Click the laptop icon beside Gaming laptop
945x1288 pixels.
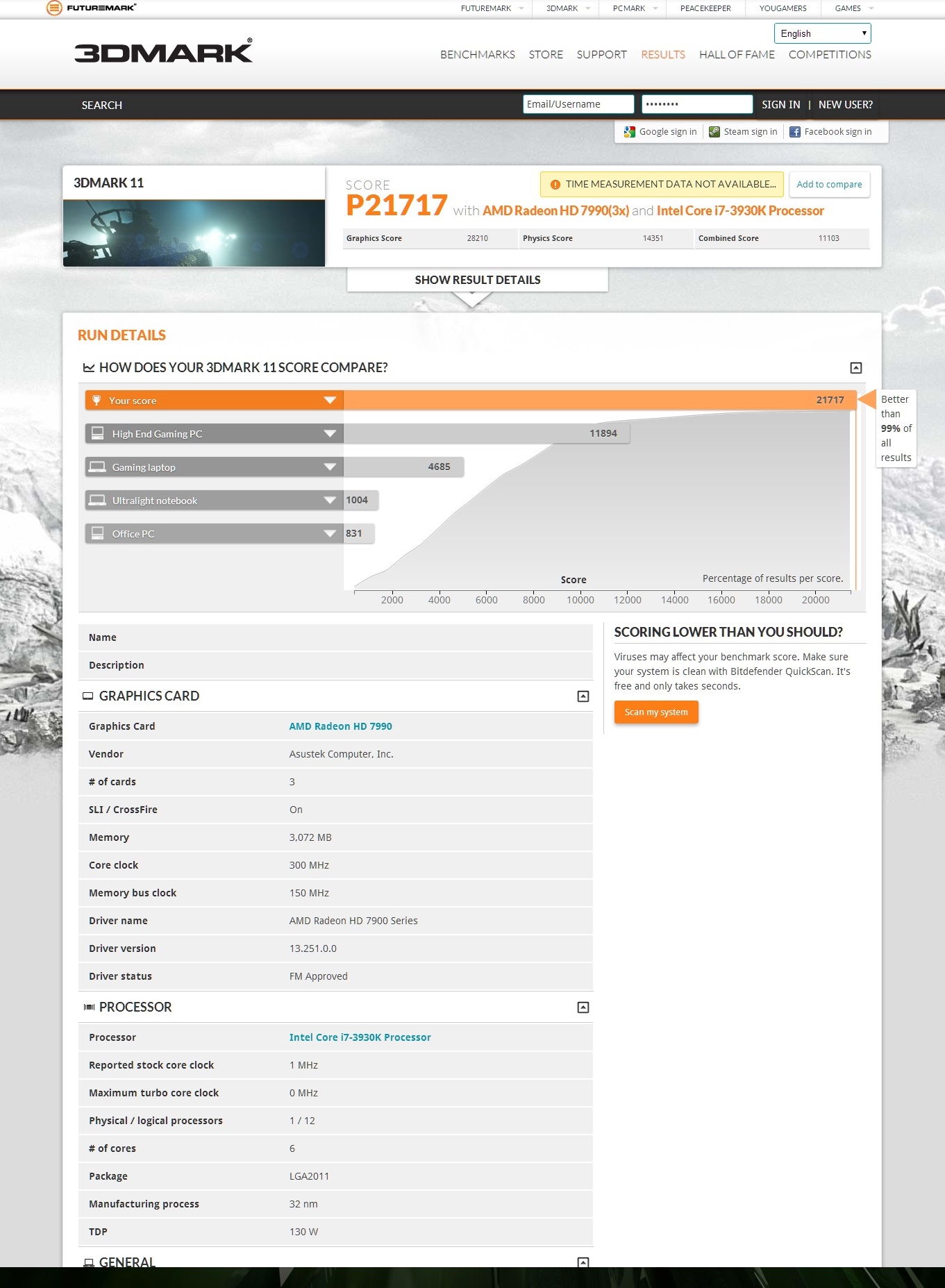coord(98,467)
